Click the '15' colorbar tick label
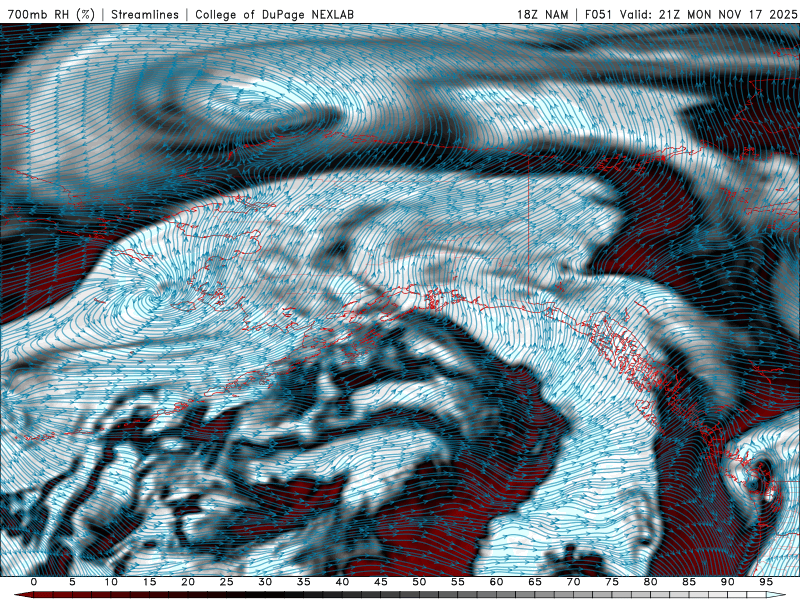800x600 pixels. pyautogui.click(x=149, y=582)
